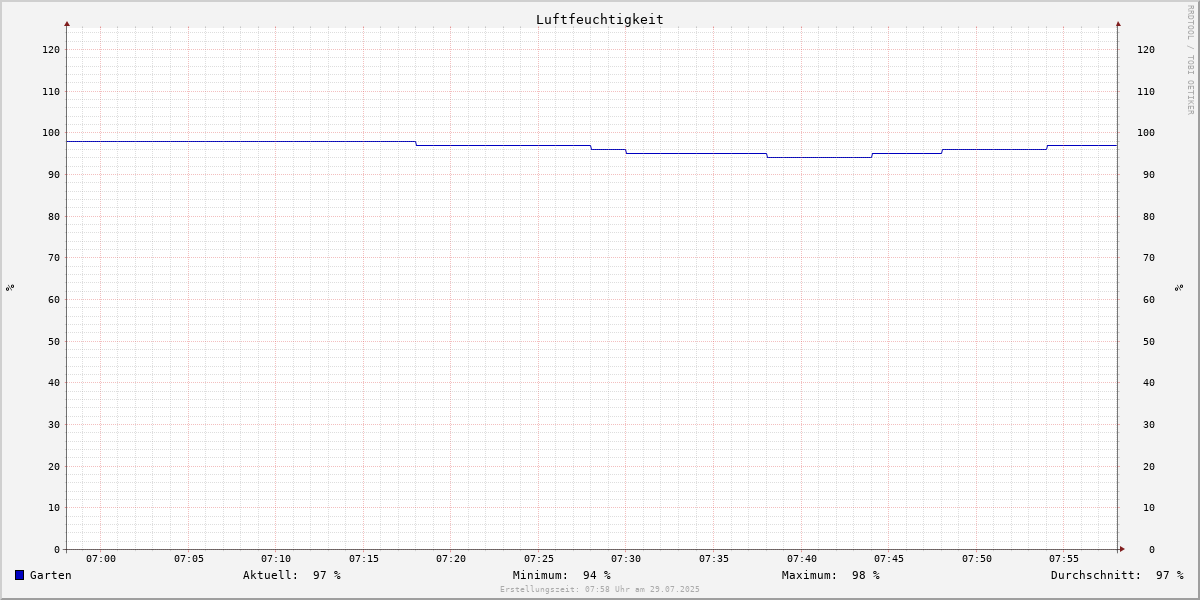Click the 07:15 time axis label
This screenshot has height=600, width=1200.
pos(364,559)
